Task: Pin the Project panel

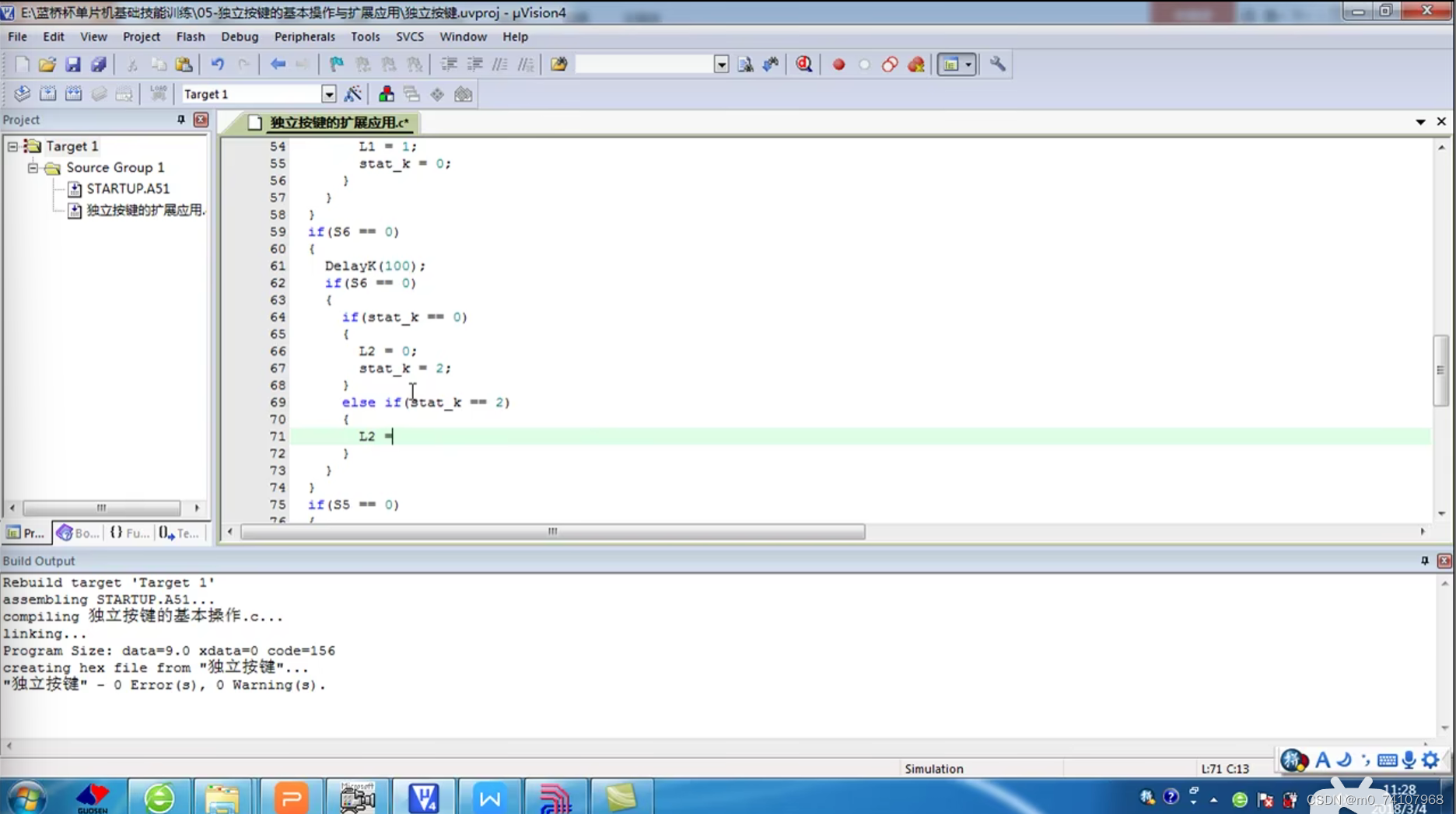Action: [180, 120]
